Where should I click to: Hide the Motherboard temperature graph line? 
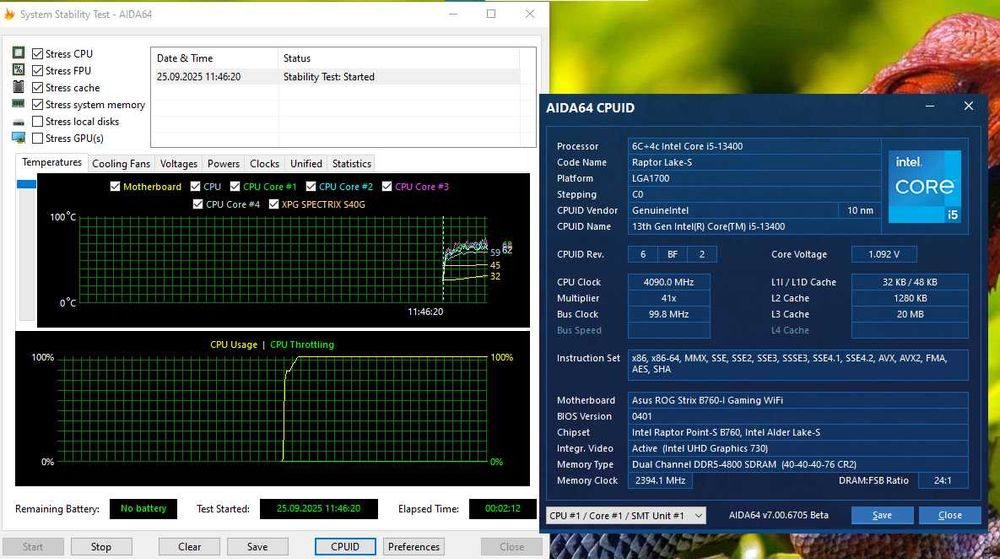coord(115,187)
